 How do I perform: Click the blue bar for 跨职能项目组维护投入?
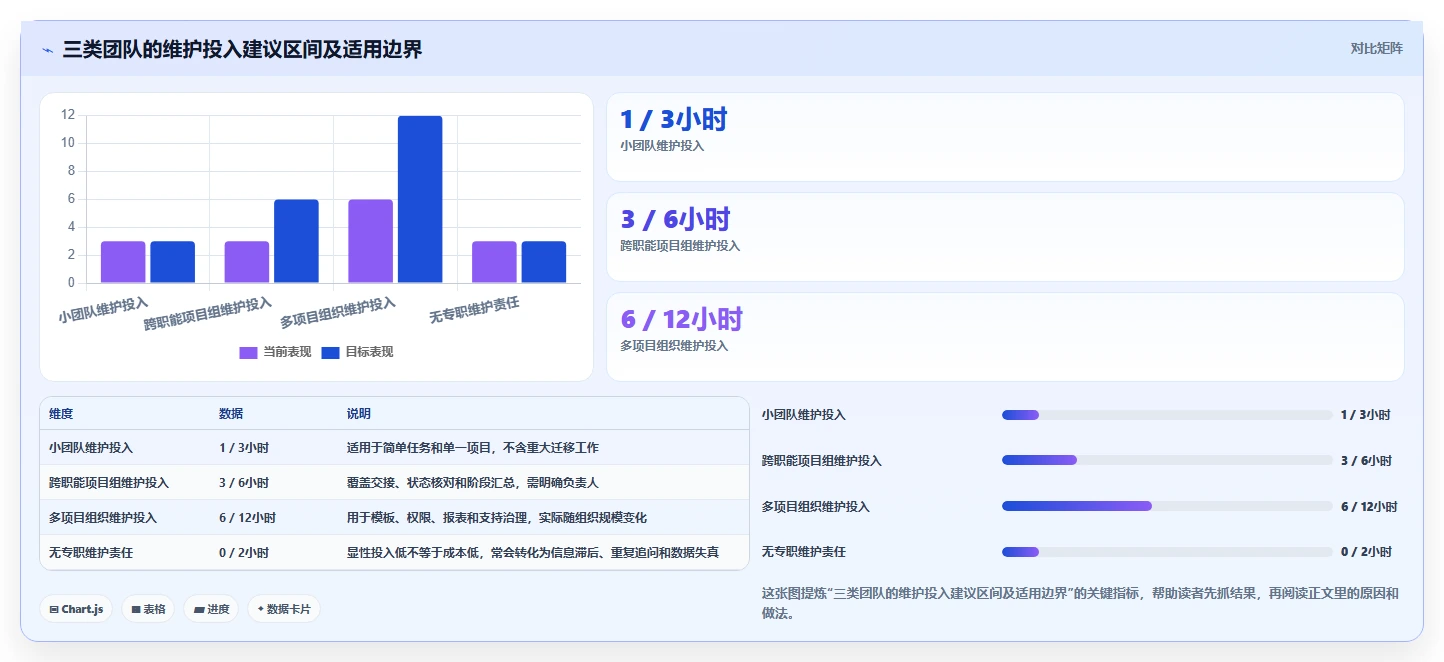click(296, 241)
